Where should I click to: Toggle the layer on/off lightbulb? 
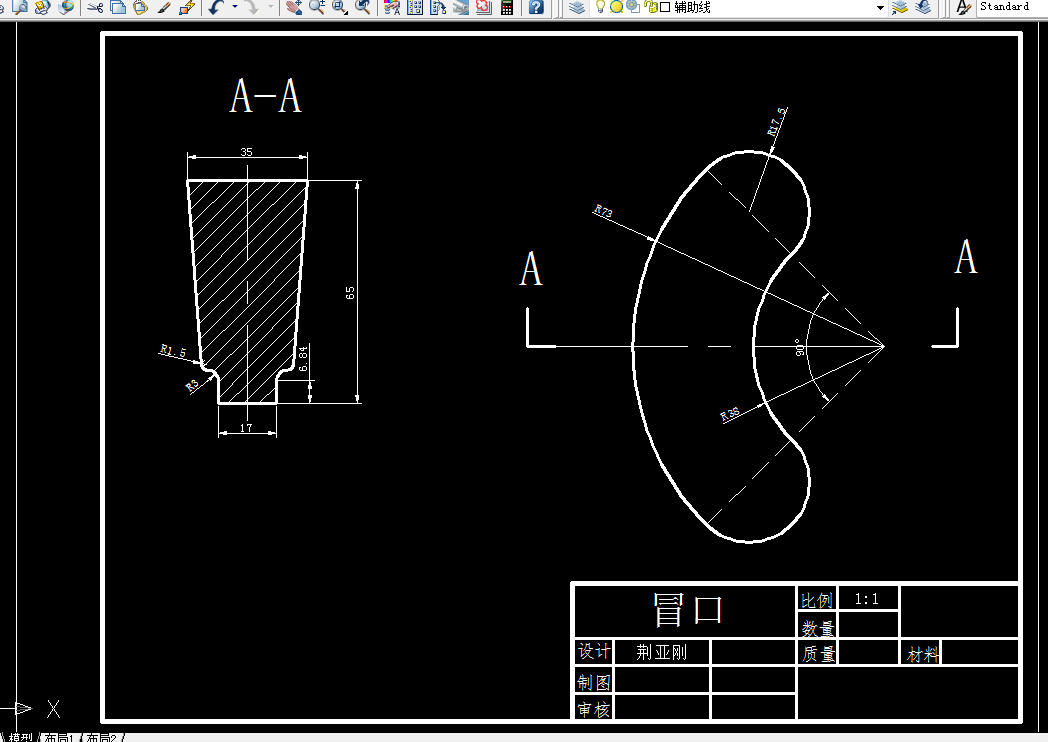point(600,7)
